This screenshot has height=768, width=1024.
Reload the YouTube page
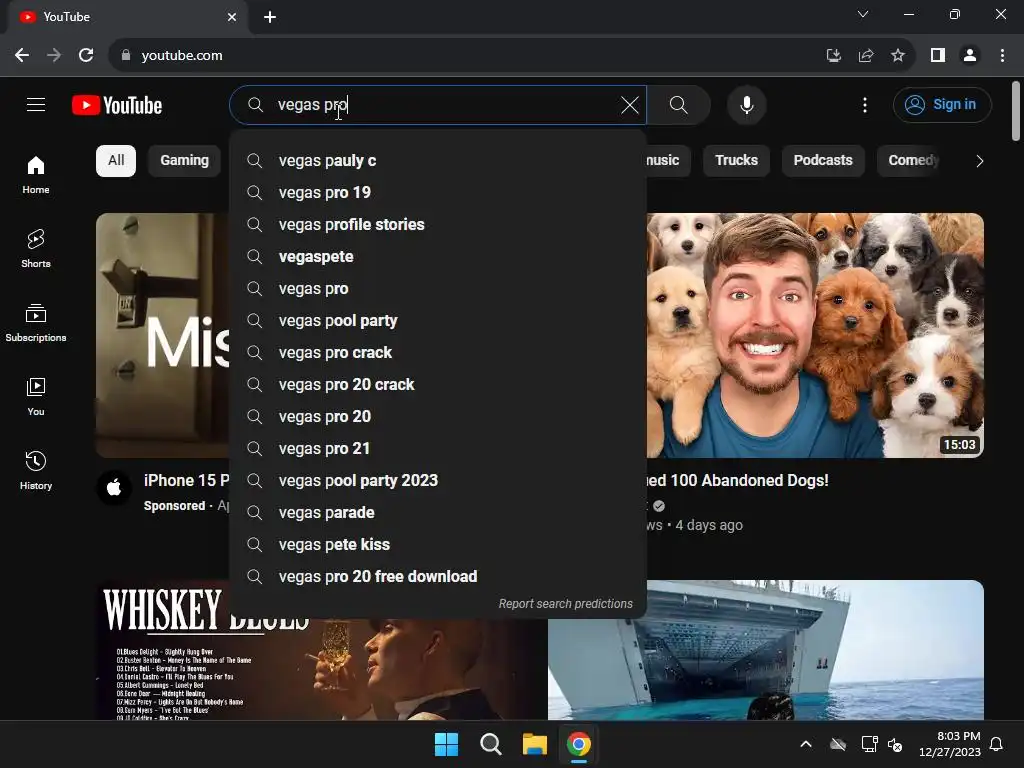pyautogui.click(x=86, y=56)
